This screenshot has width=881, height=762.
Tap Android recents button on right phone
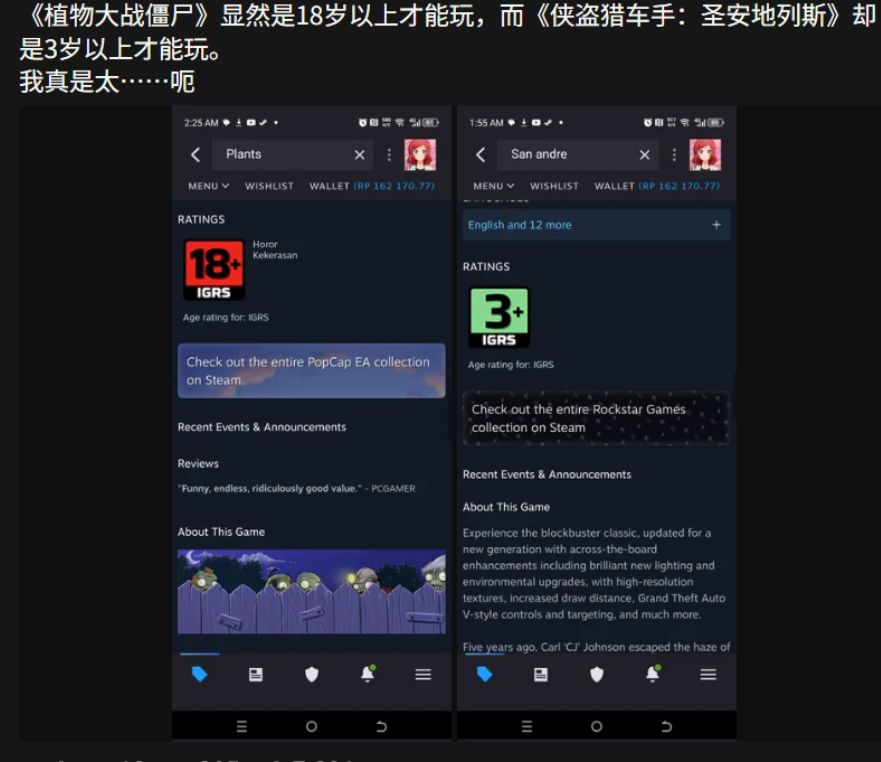coord(526,727)
